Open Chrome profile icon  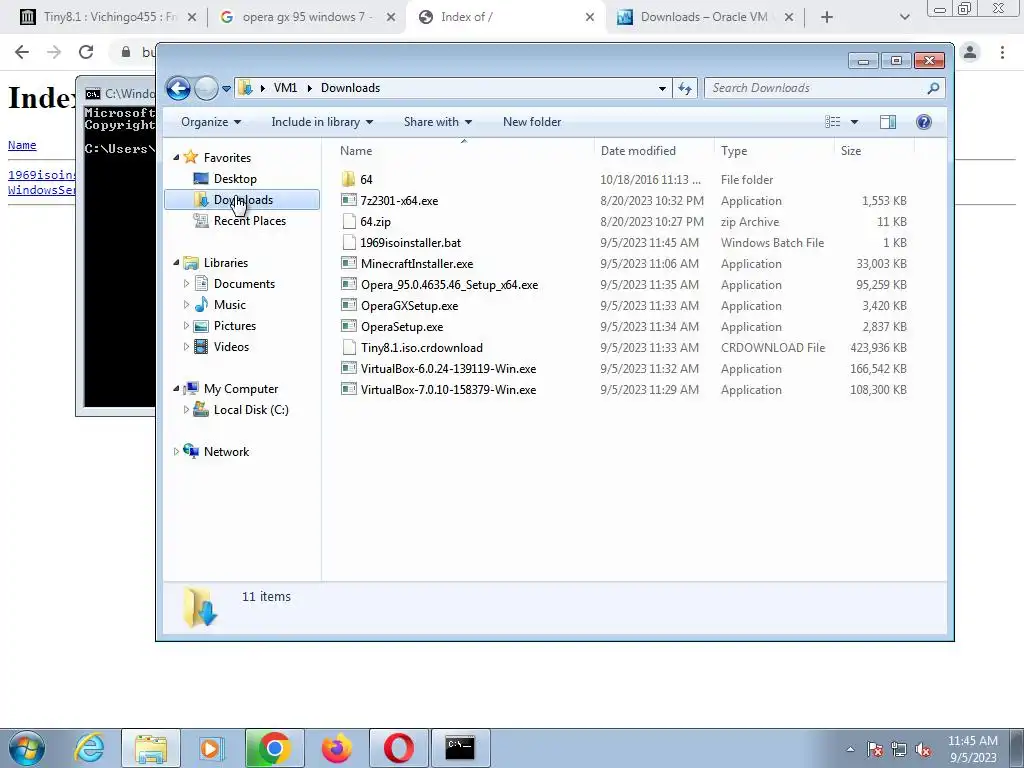click(970, 52)
